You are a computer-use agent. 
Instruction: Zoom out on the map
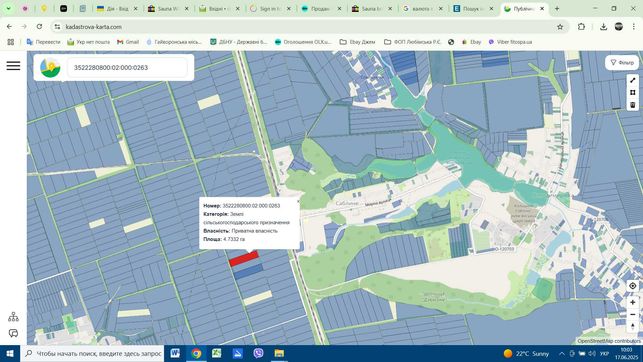point(633,314)
